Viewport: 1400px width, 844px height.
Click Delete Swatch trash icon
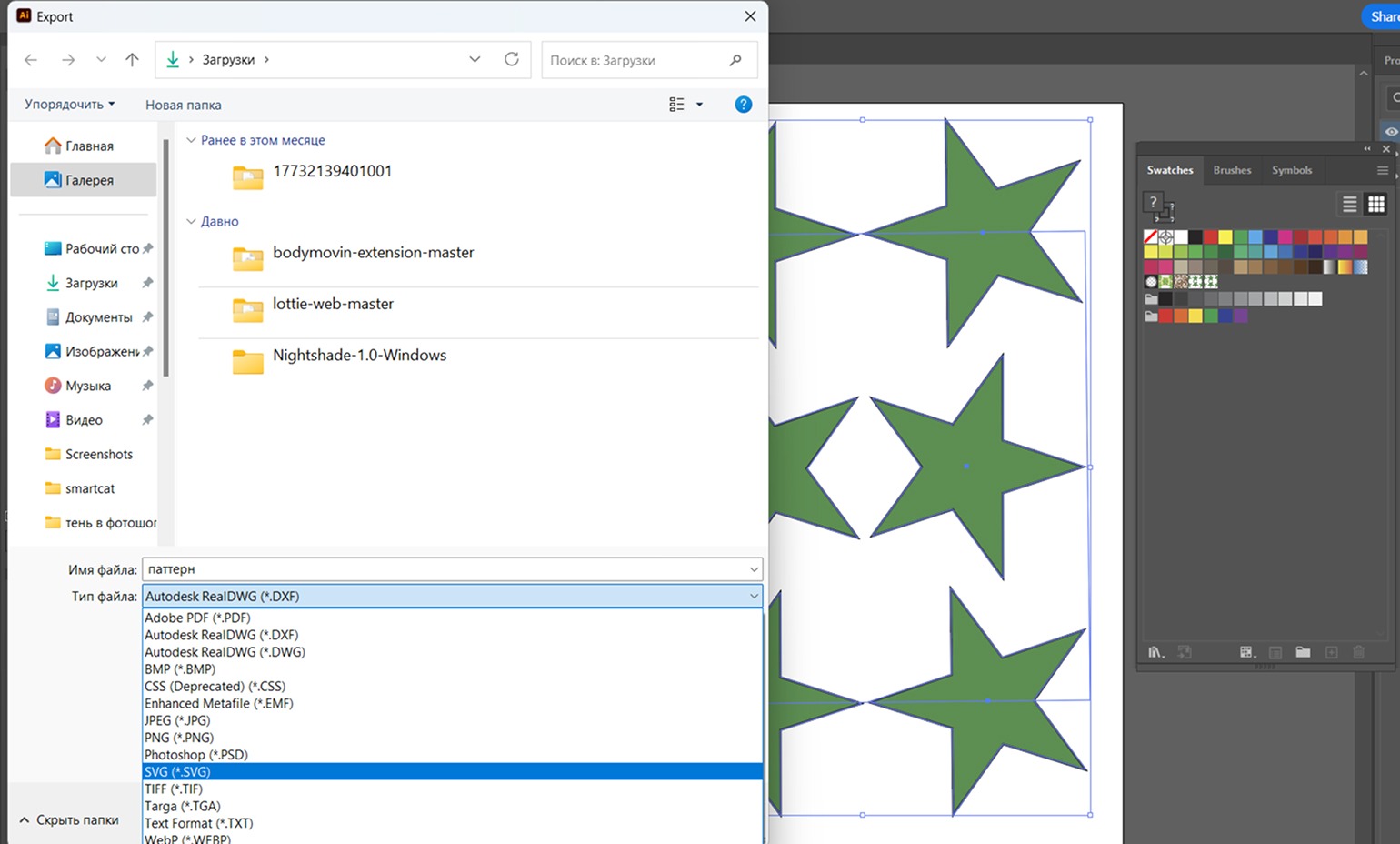point(1359,652)
